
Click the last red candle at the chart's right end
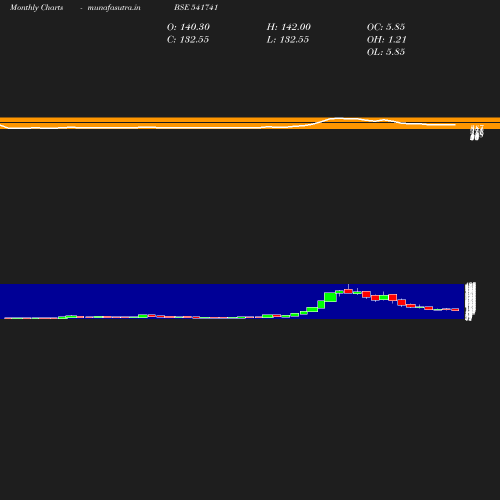455,310
